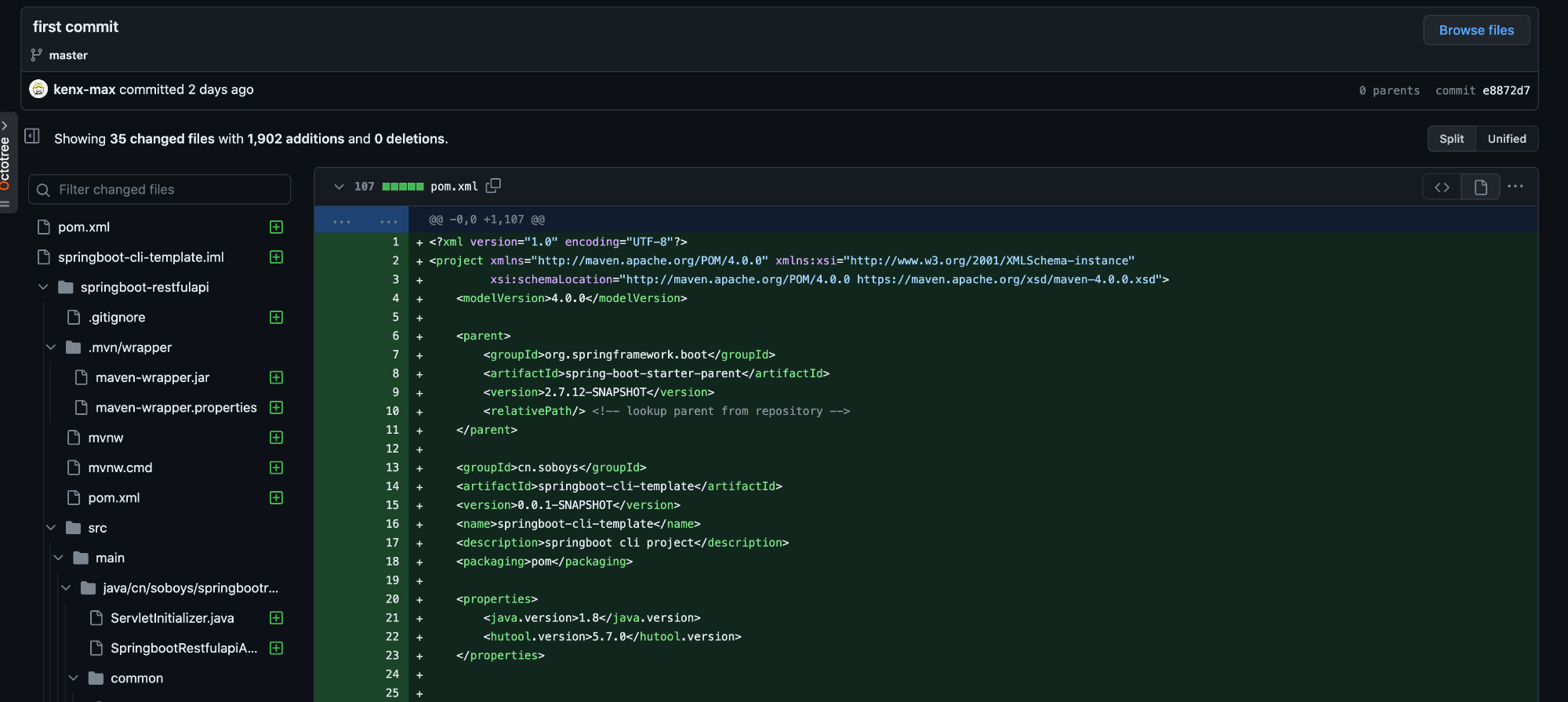Viewport: 1568px width, 702px height.
Task: Collapse the pom.xml diff chevron
Action: point(339,187)
